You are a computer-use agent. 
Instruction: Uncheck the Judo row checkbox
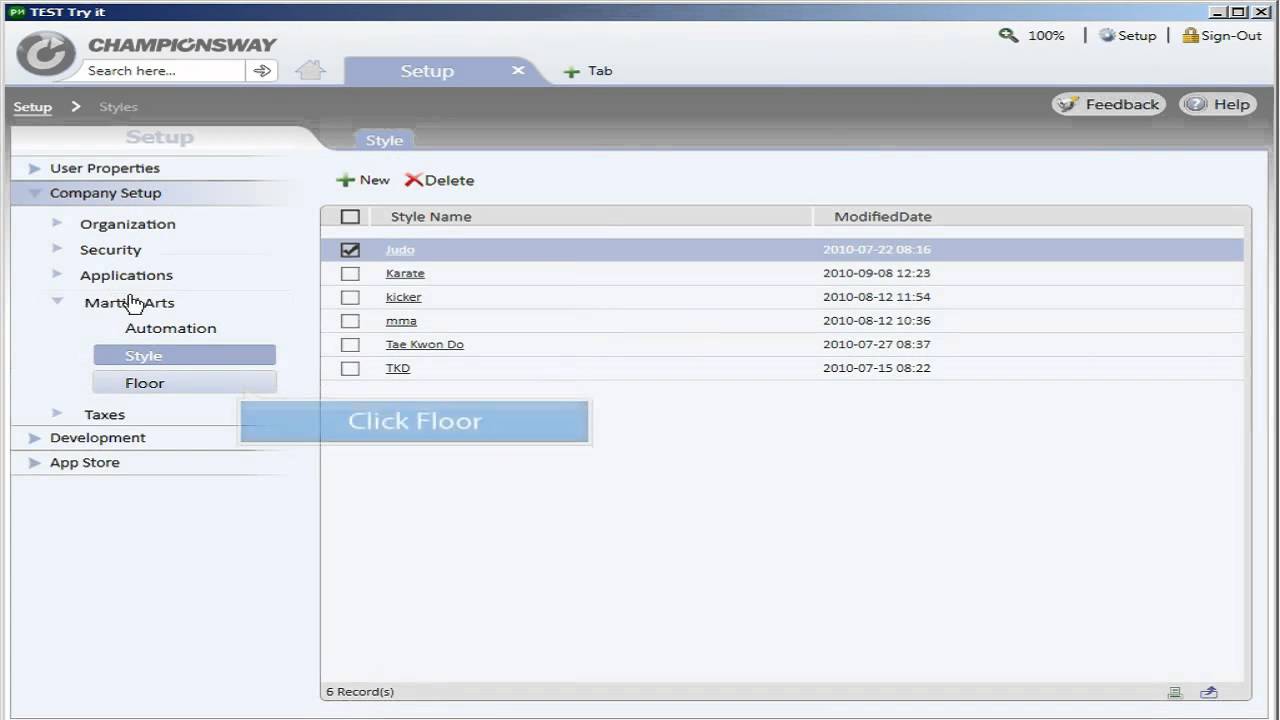(350, 250)
